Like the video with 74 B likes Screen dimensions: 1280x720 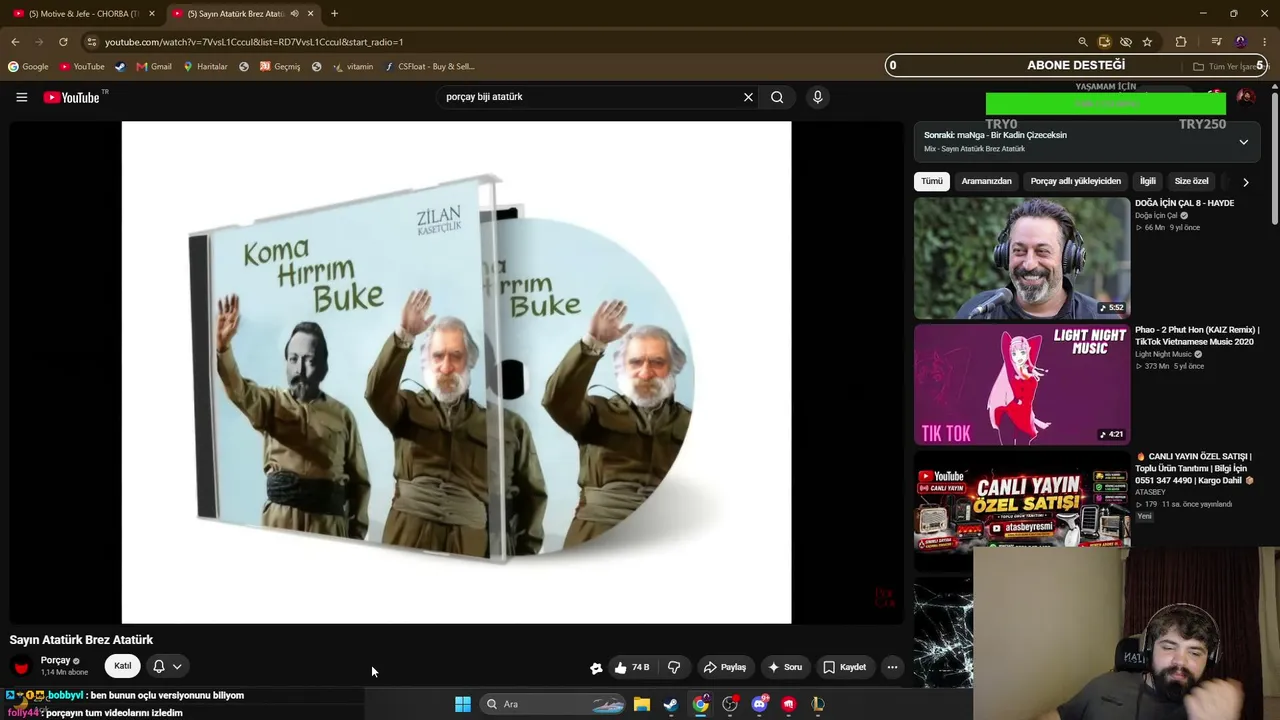tap(632, 667)
